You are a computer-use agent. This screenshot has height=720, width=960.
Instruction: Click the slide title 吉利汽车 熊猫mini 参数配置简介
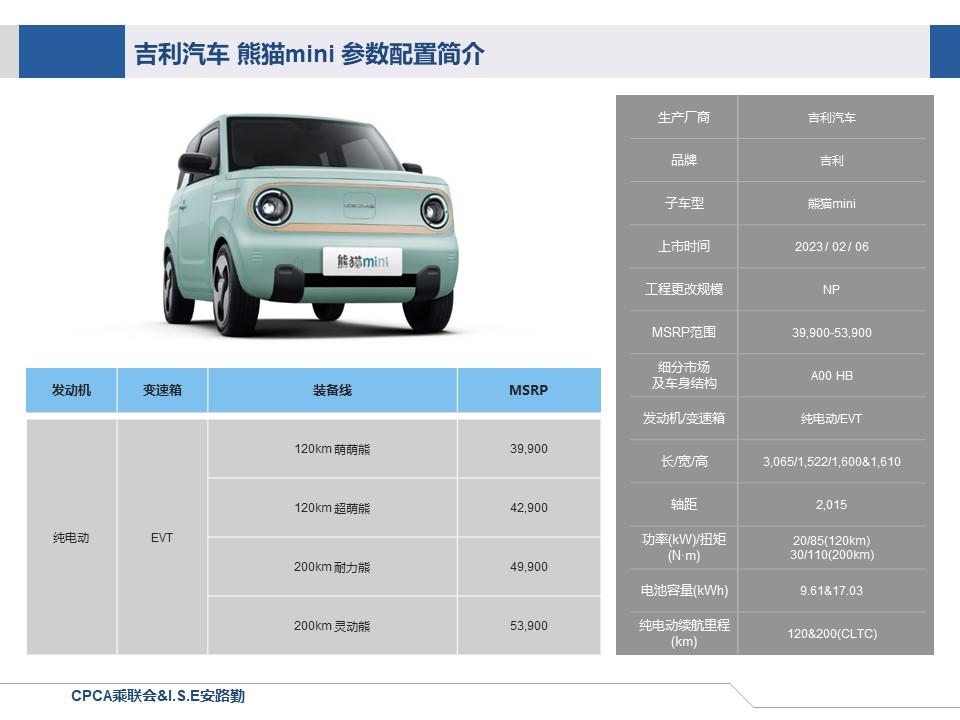click(309, 54)
